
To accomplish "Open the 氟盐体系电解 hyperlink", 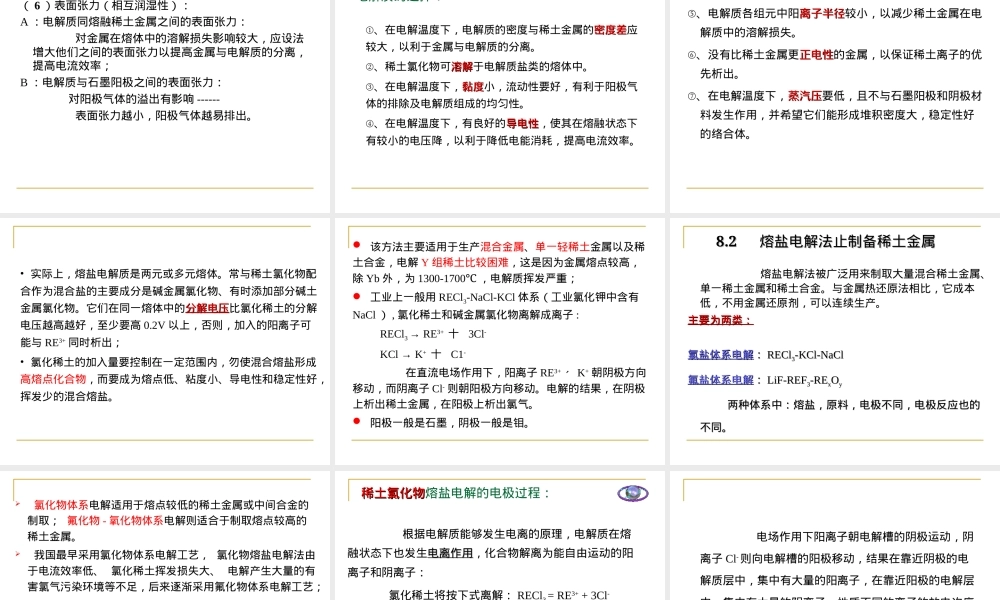I will (x=721, y=380).
